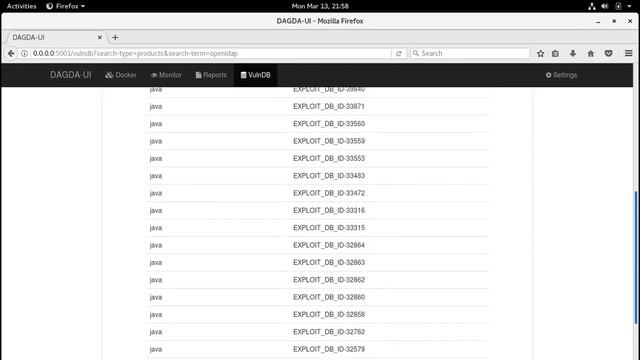
Task: Select the DAGDA-UI browser tab
Action: click(x=56, y=38)
